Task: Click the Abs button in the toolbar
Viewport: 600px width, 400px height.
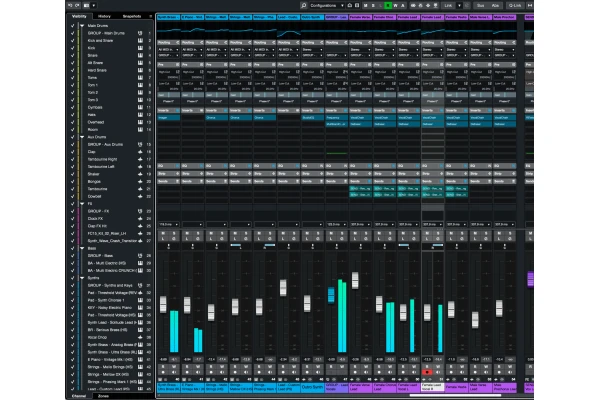Action: 495,5
